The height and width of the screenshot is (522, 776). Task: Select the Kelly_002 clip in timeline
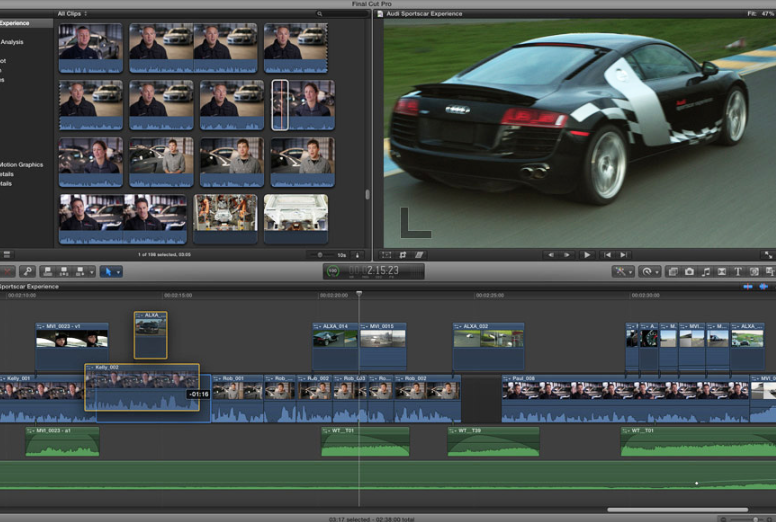pyautogui.click(x=142, y=388)
